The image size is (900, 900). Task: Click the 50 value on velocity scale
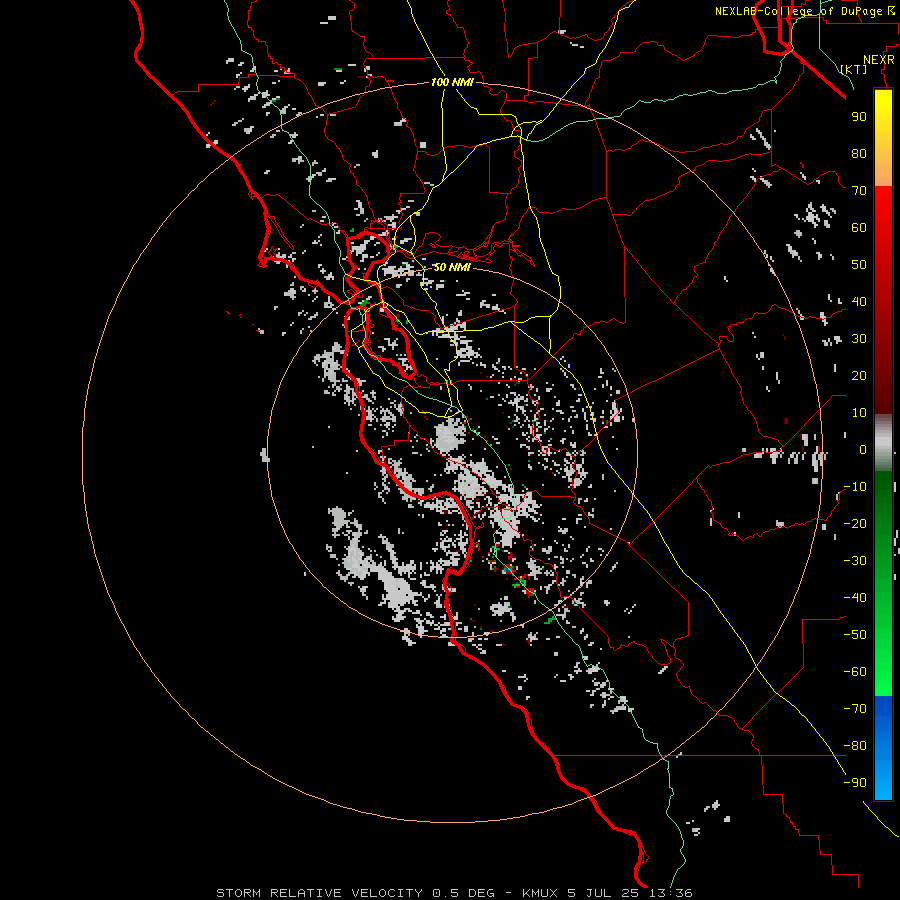click(859, 265)
